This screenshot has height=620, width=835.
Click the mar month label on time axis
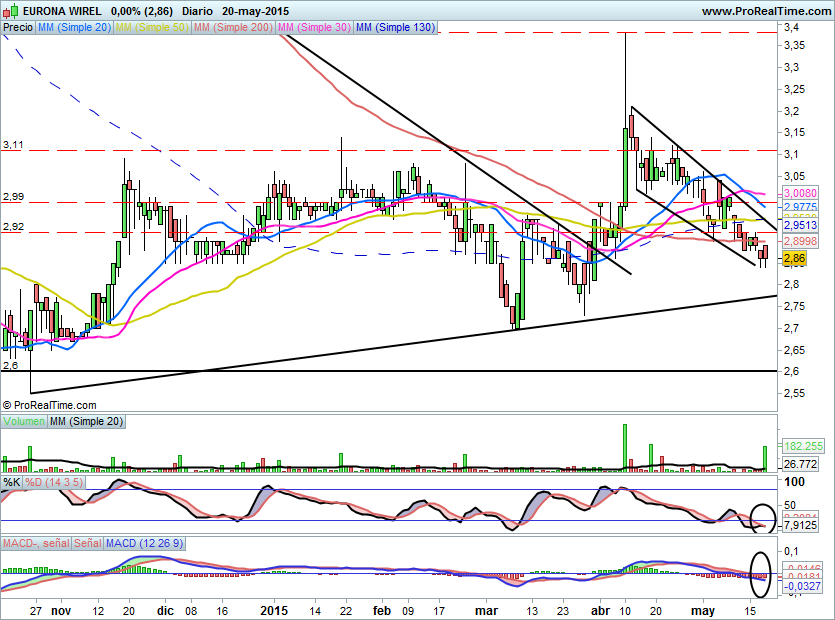[x=486, y=610]
